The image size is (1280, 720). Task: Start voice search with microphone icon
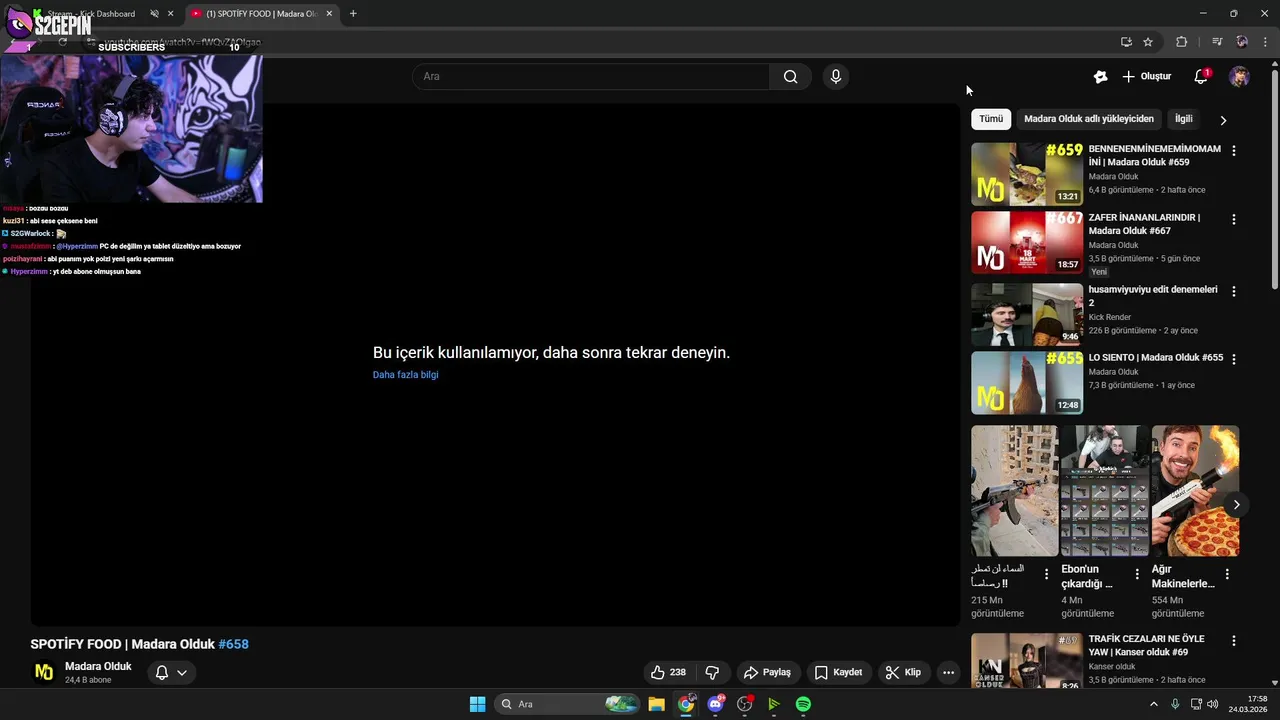click(836, 77)
